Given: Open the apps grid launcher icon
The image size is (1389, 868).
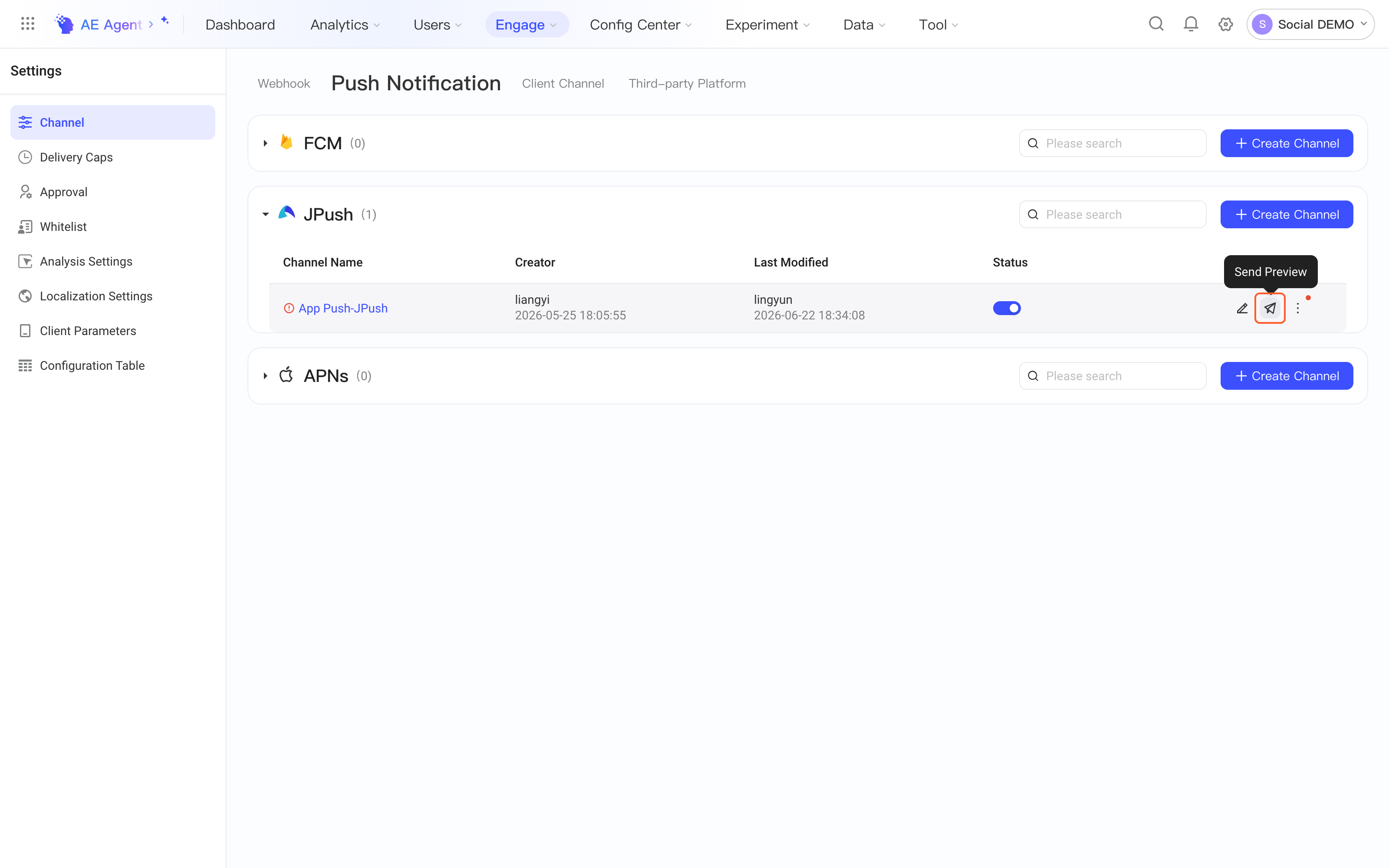Looking at the screenshot, I should point(27,24).
